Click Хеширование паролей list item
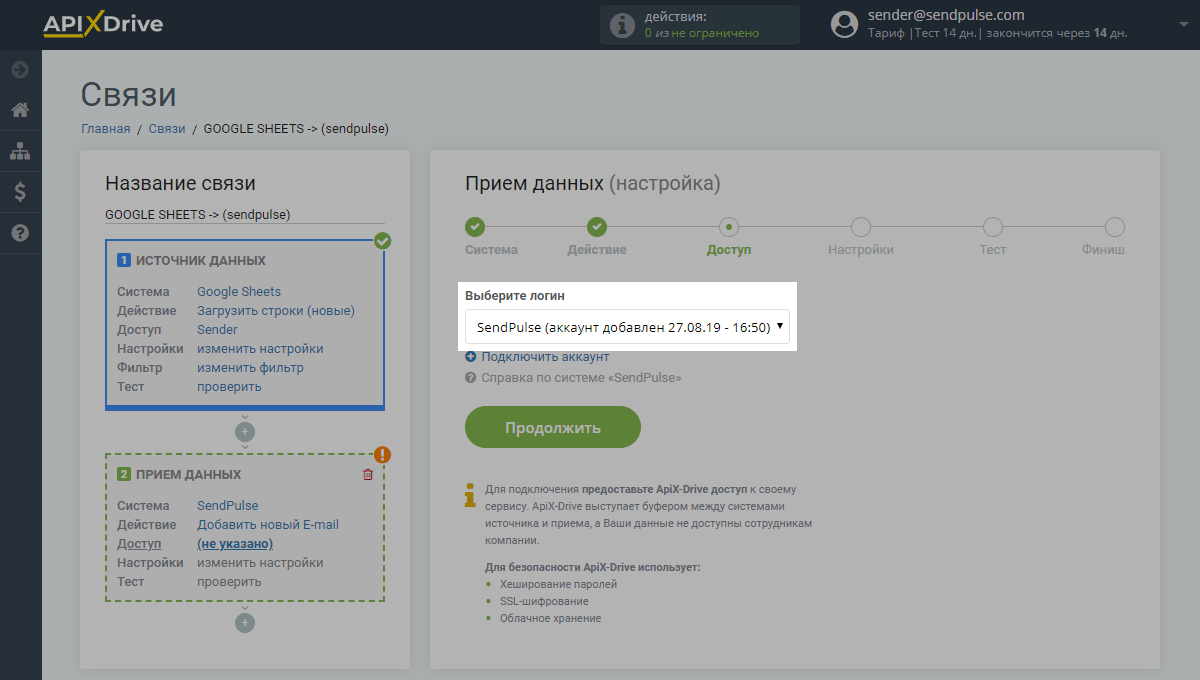This screenshot has height=680, width=1200. click(x=558, y=584)
